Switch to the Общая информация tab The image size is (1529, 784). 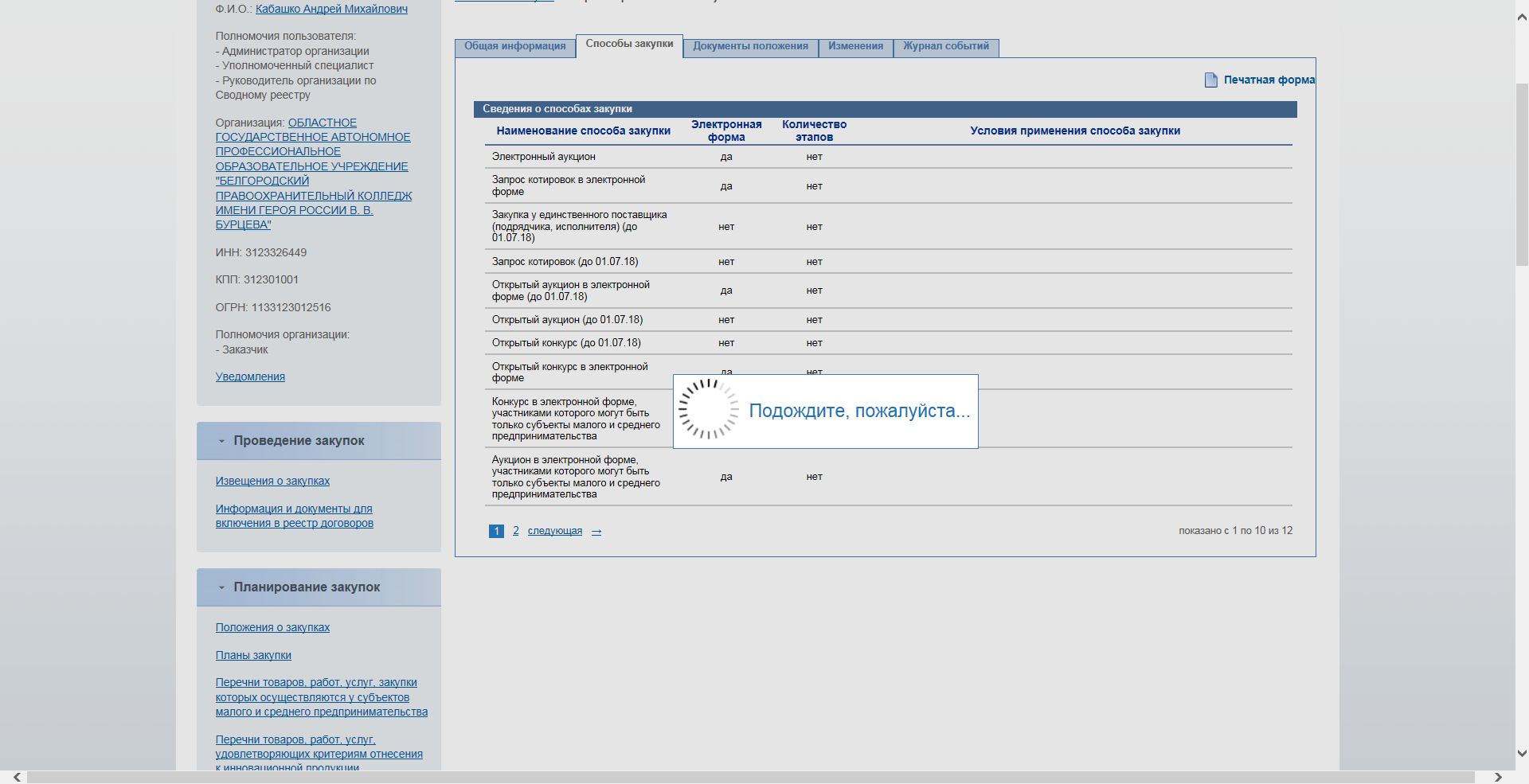coord(514,47)
